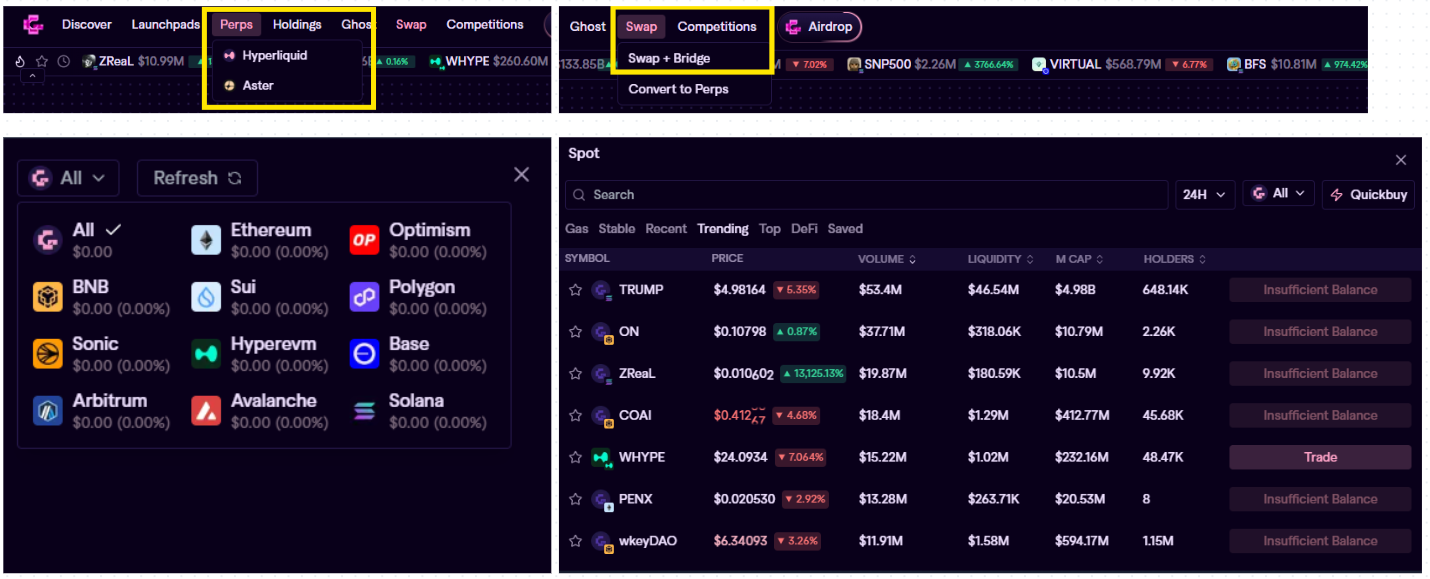Sort the table by Volume column
1430x579 pixels.
886,259
